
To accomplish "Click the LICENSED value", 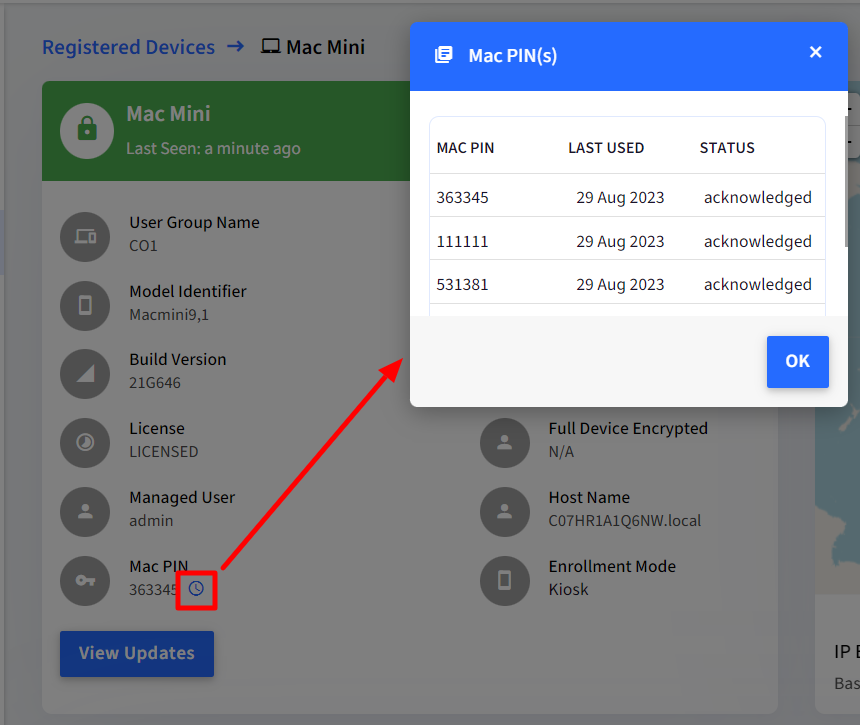I will coord(163,452).
